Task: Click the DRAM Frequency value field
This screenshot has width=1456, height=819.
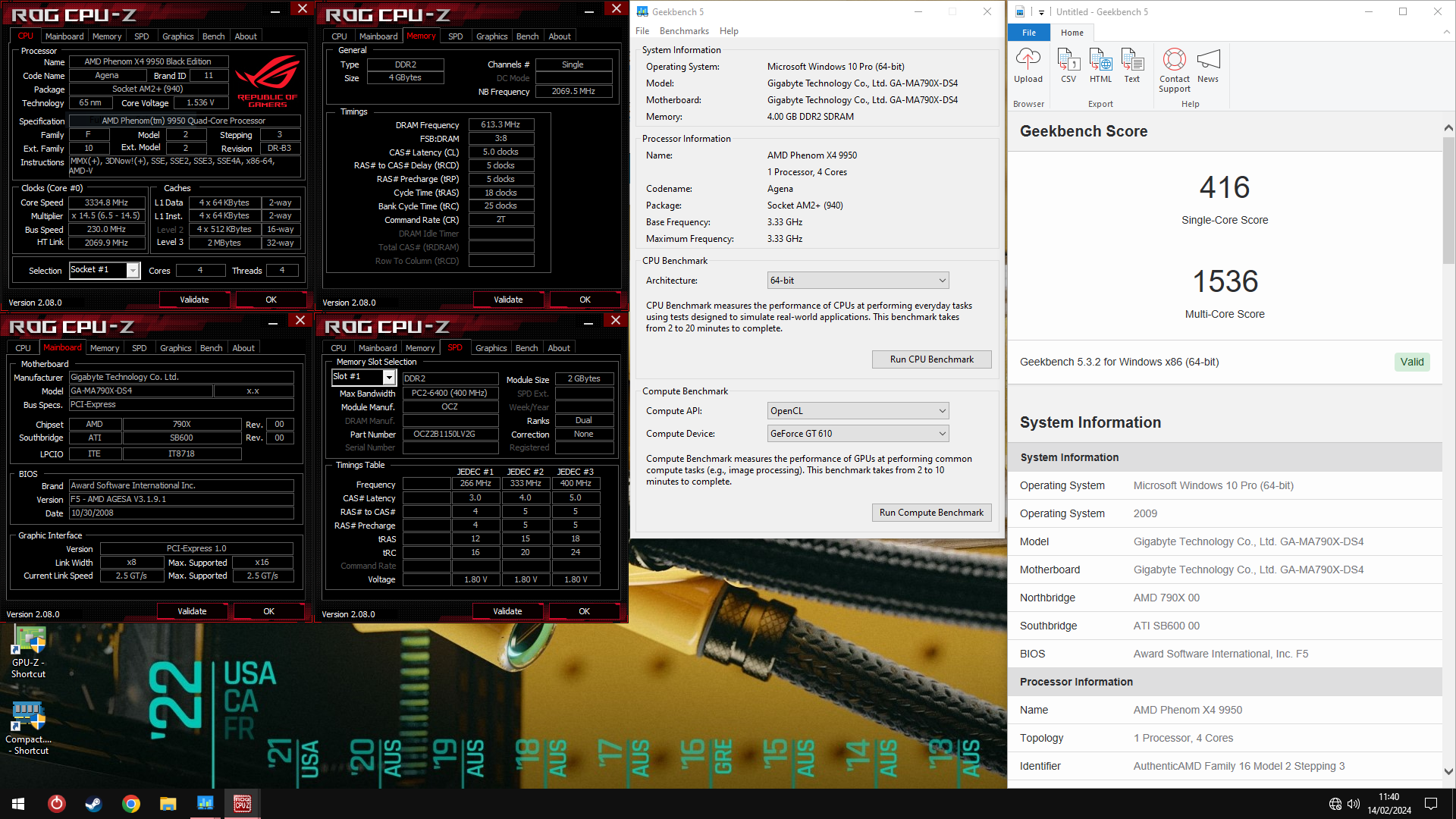Action: 500,124
